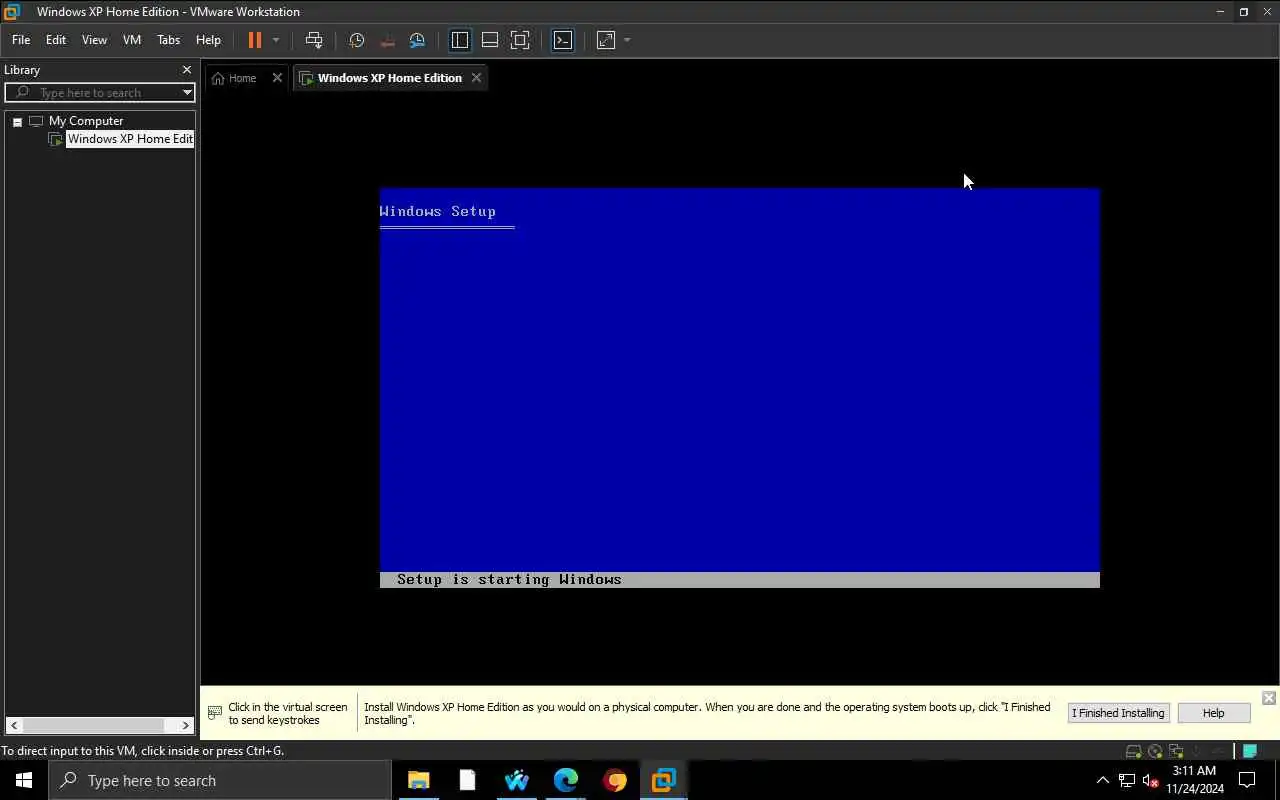Screen dimensions: 1280x800
Task: Open the View menu
Action: (94, 40)
